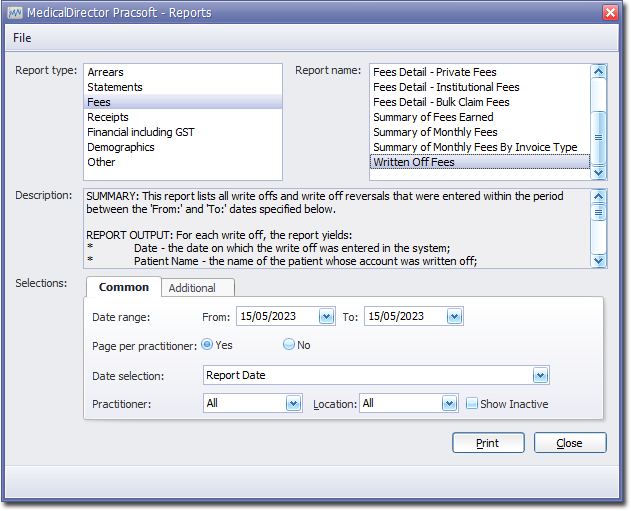Click the Report name scrollbar thumb
This screenshot has width=631, height=511.
599,137
